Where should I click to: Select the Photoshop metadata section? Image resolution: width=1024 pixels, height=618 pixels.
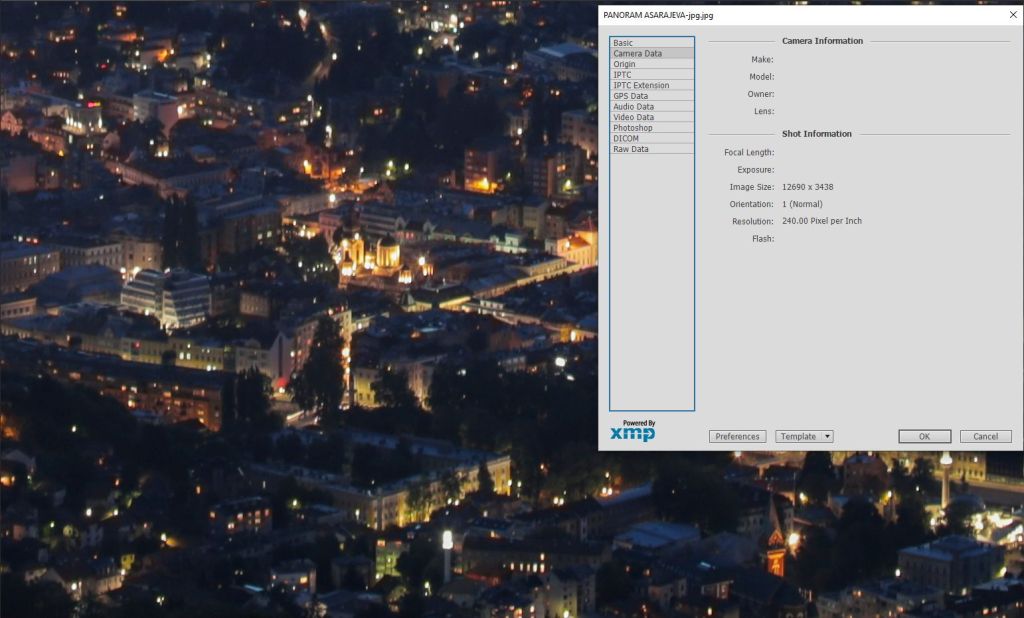click(632, 128)
